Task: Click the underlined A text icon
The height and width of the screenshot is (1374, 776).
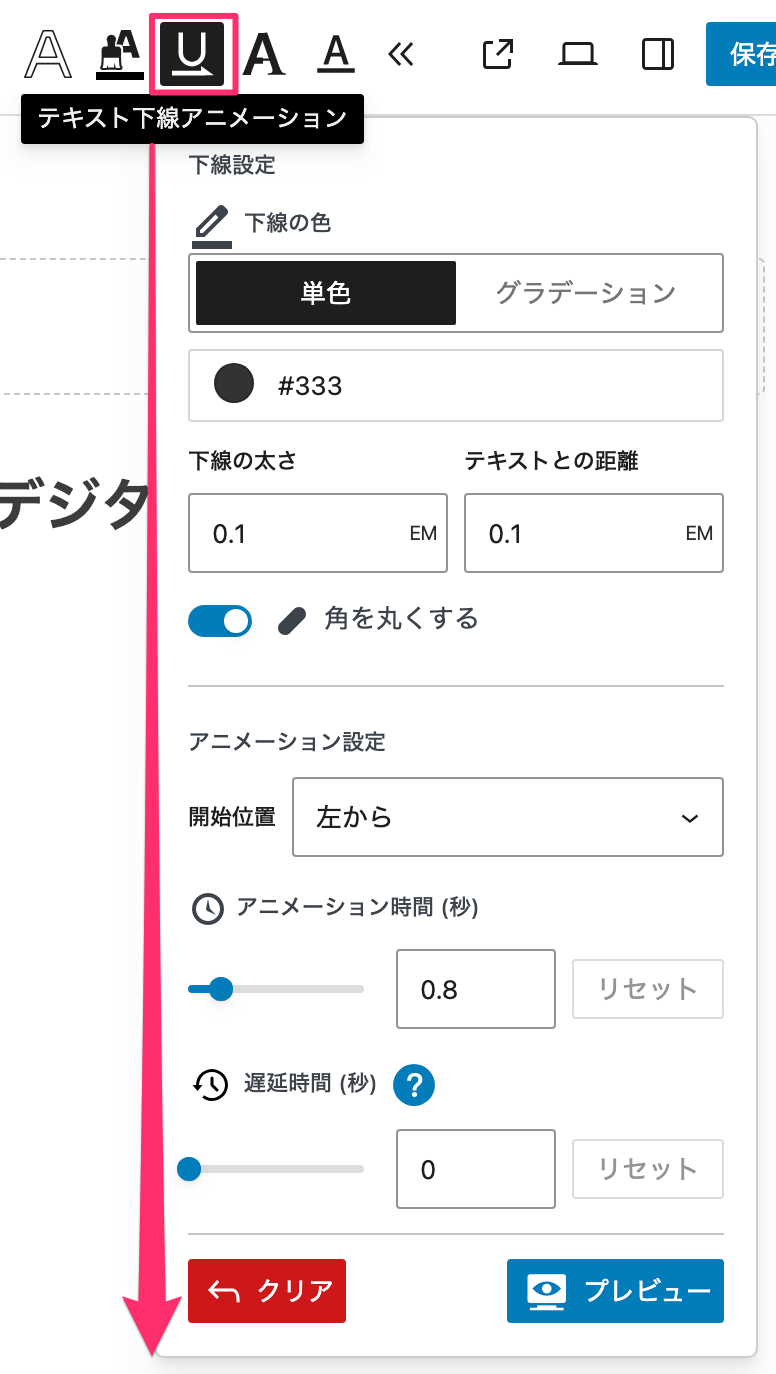Action: pos(336,54)
